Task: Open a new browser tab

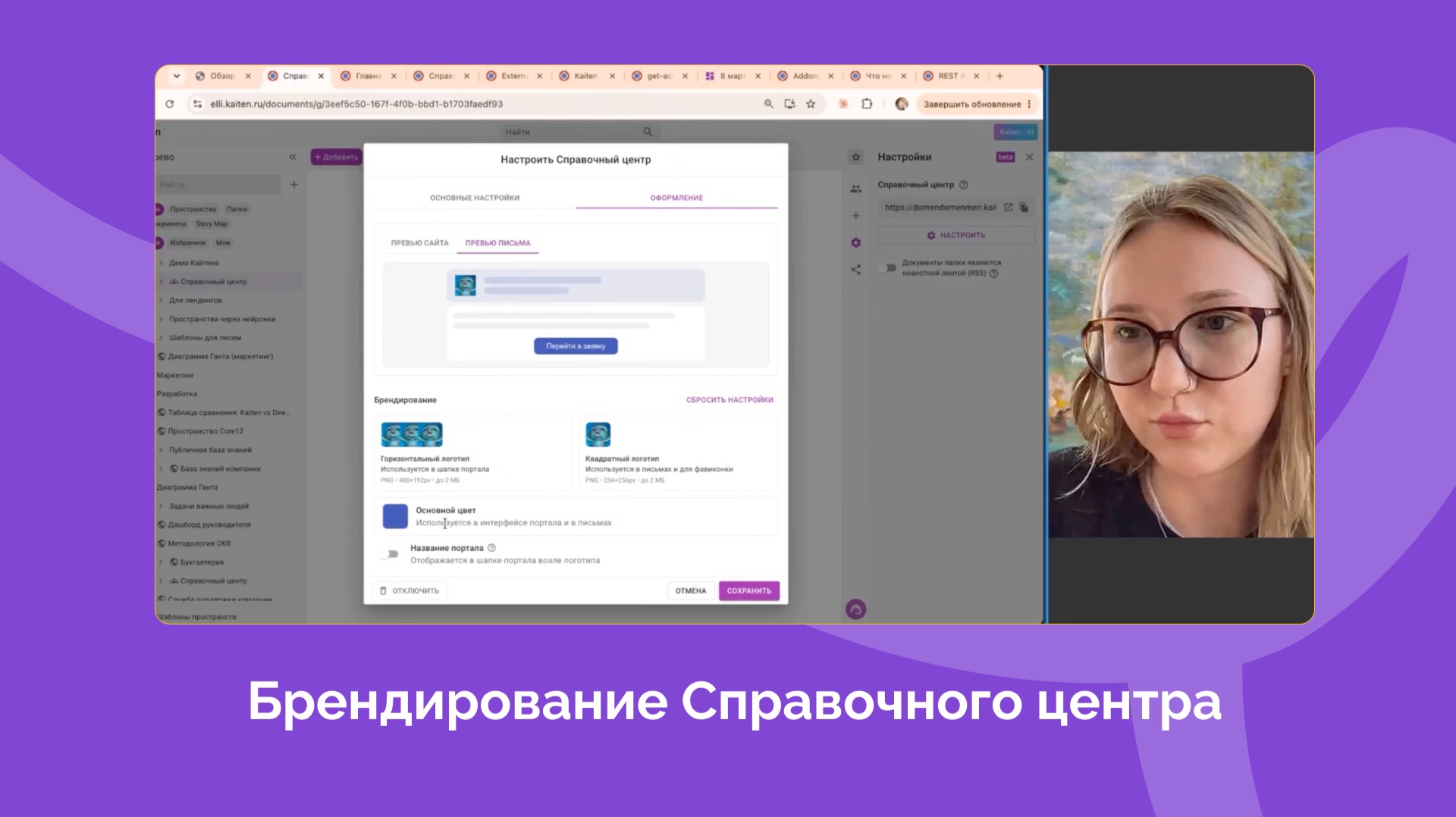Action: [999, 76]
